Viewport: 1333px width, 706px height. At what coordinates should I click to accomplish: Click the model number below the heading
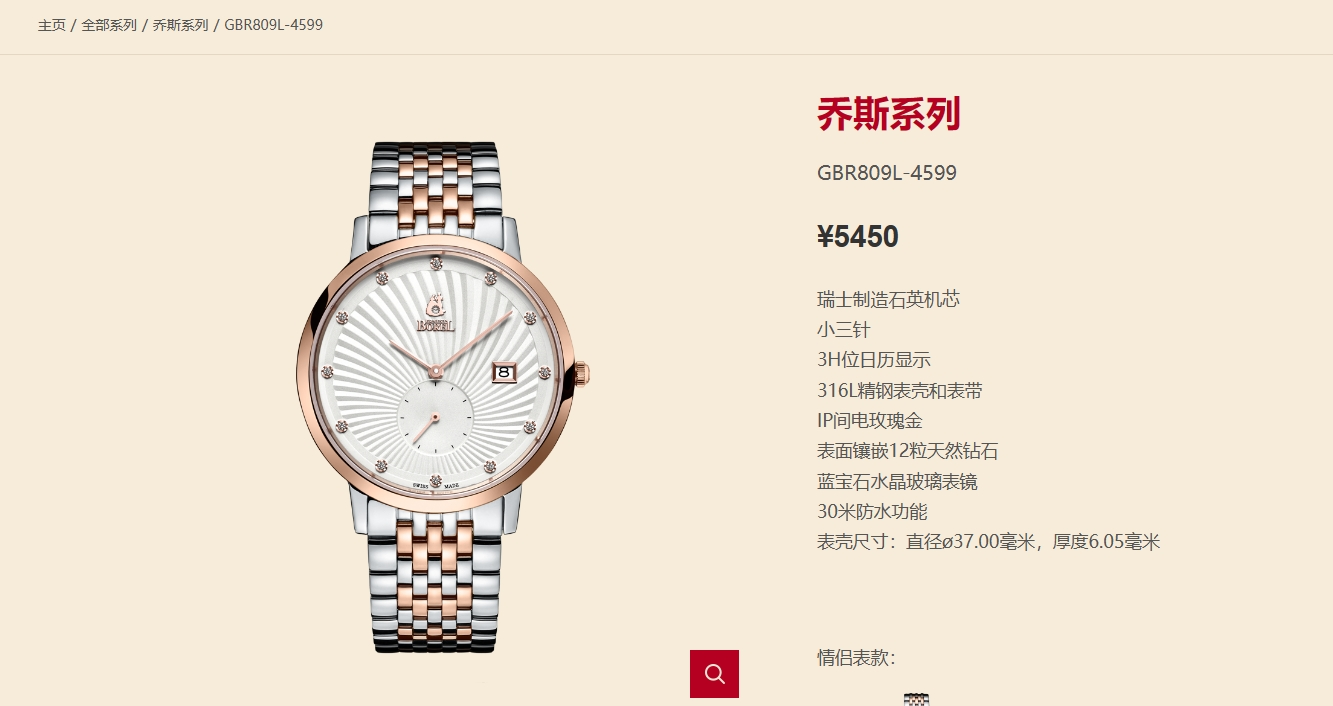click(887, 173)
